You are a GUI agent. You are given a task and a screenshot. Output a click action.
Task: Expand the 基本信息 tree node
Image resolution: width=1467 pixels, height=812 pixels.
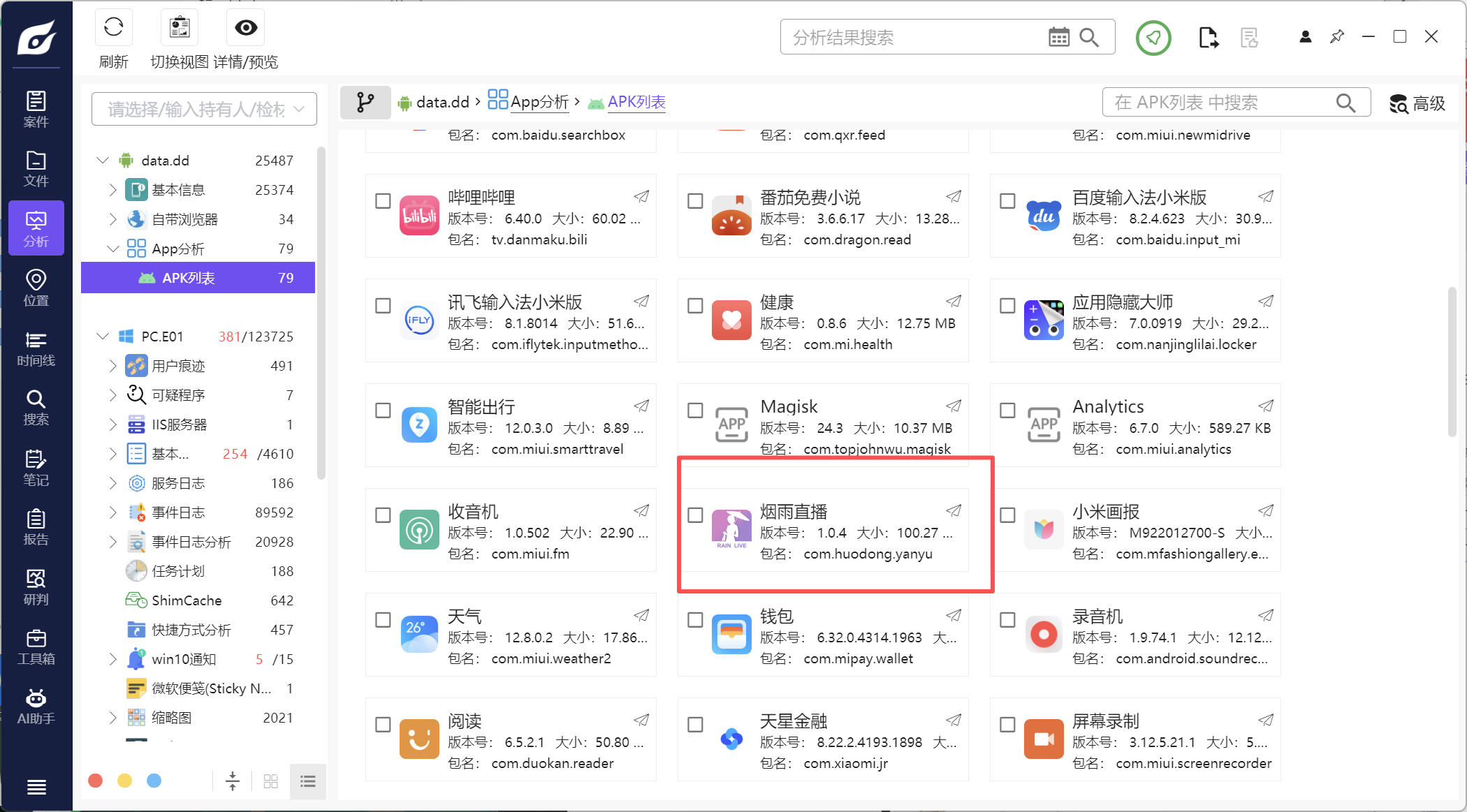(112, 190)
